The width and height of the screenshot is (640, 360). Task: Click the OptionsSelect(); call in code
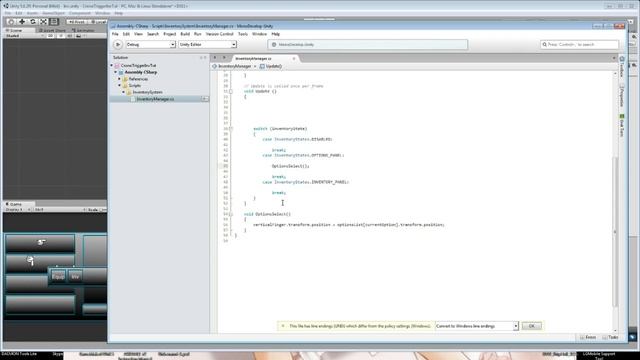291,166
